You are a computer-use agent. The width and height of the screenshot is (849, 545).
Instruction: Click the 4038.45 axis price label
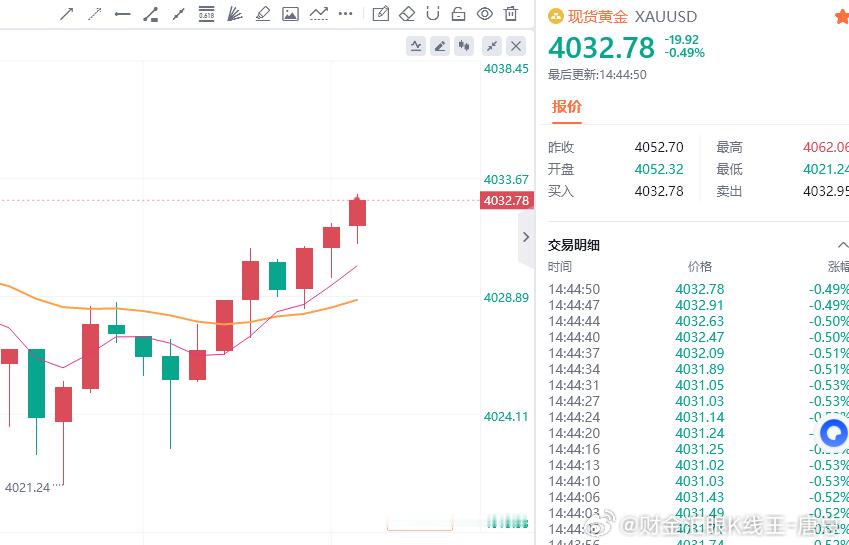[506, 69]
